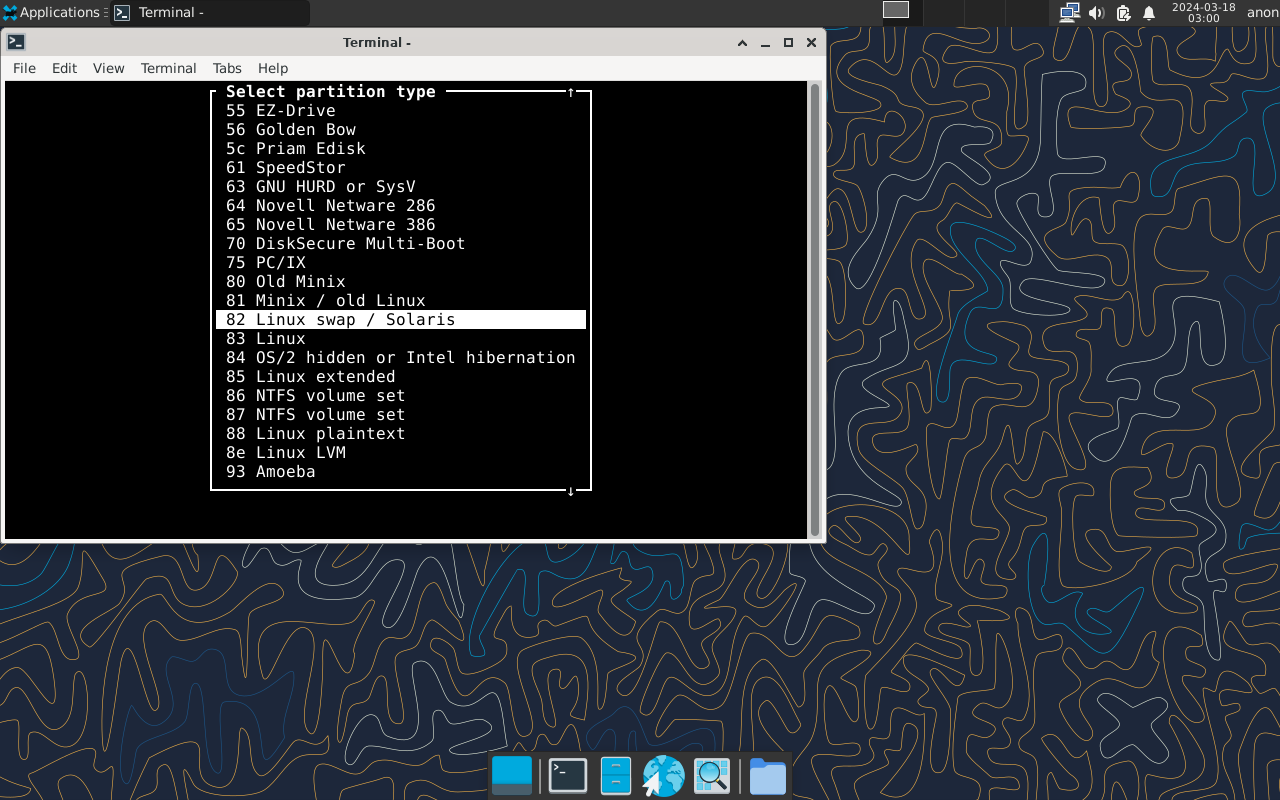The height and width of the screenshot is (800, 1280).
Task: Open the Help menu
Action: pos(273,68)
